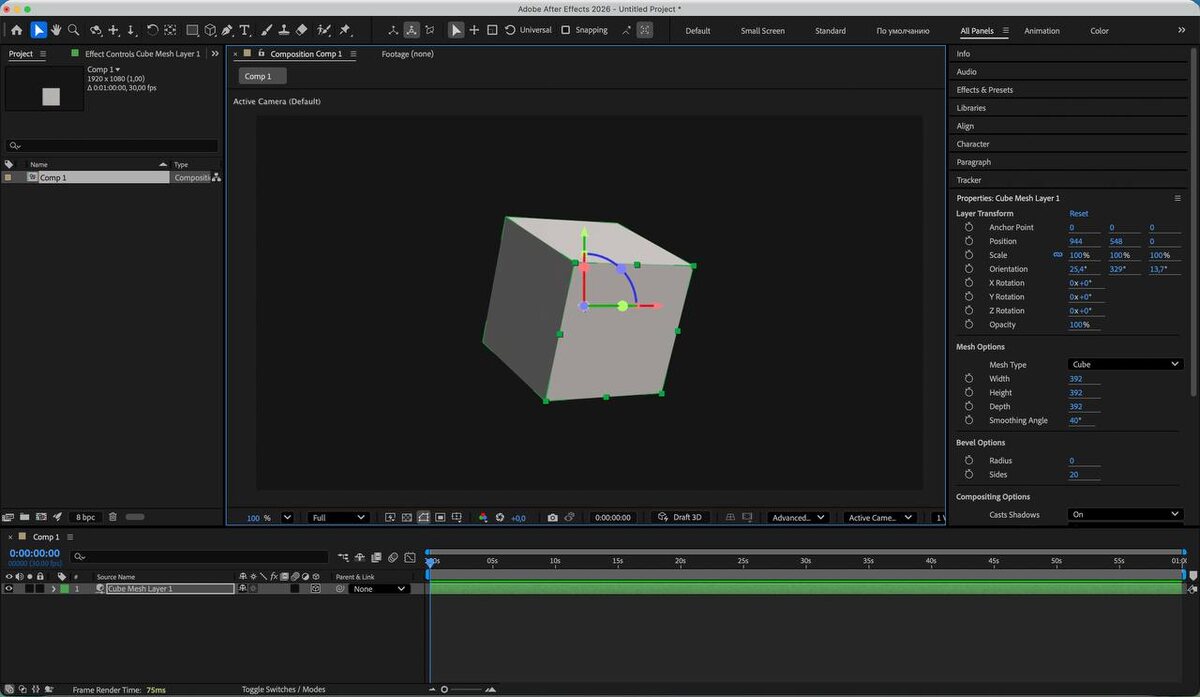This screenshot has height=697, width=1200.
Task: Switch to the Animation workspace
Action: click(1041, 31)
